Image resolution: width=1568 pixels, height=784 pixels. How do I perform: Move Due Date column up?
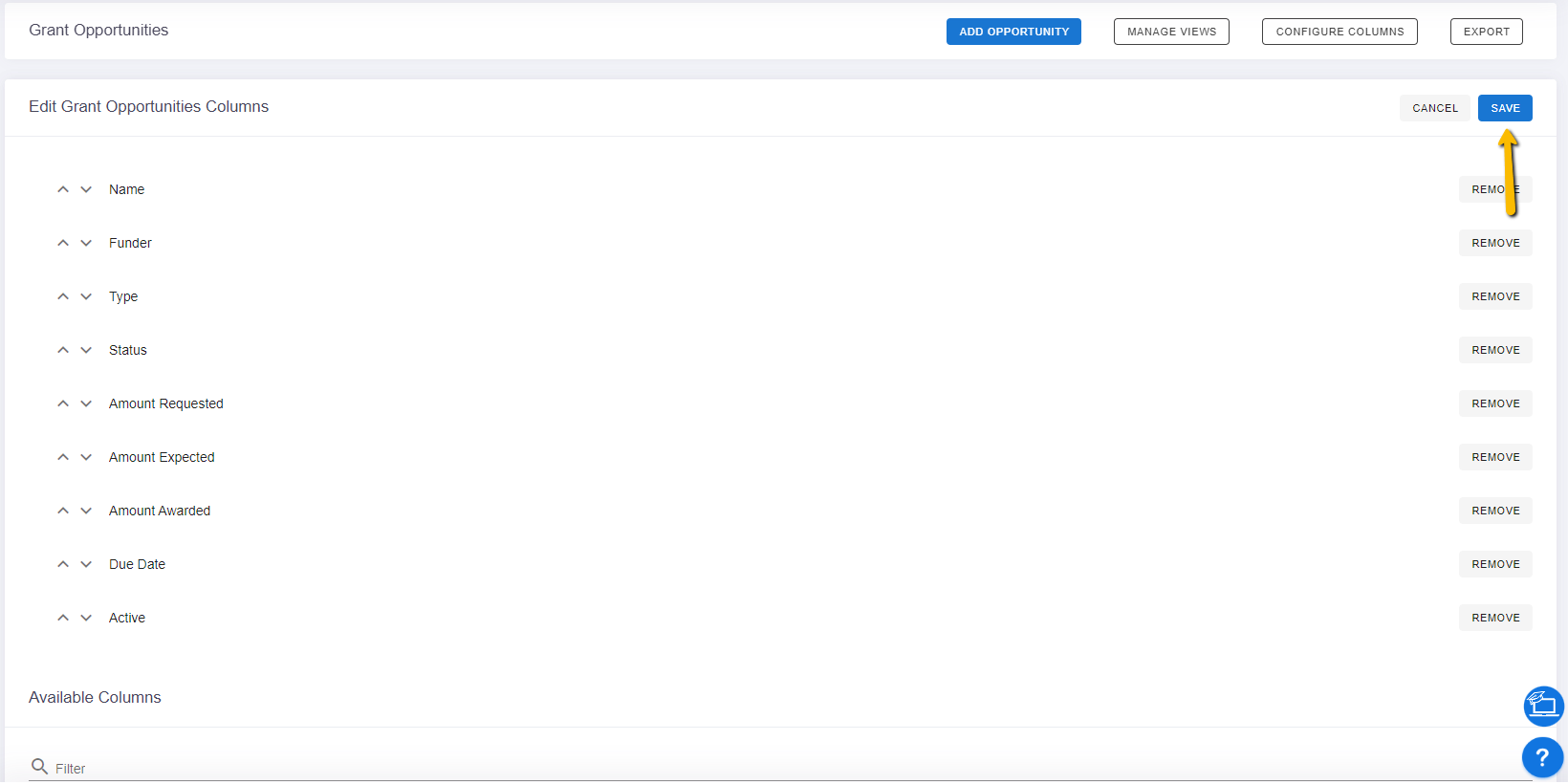63,564
